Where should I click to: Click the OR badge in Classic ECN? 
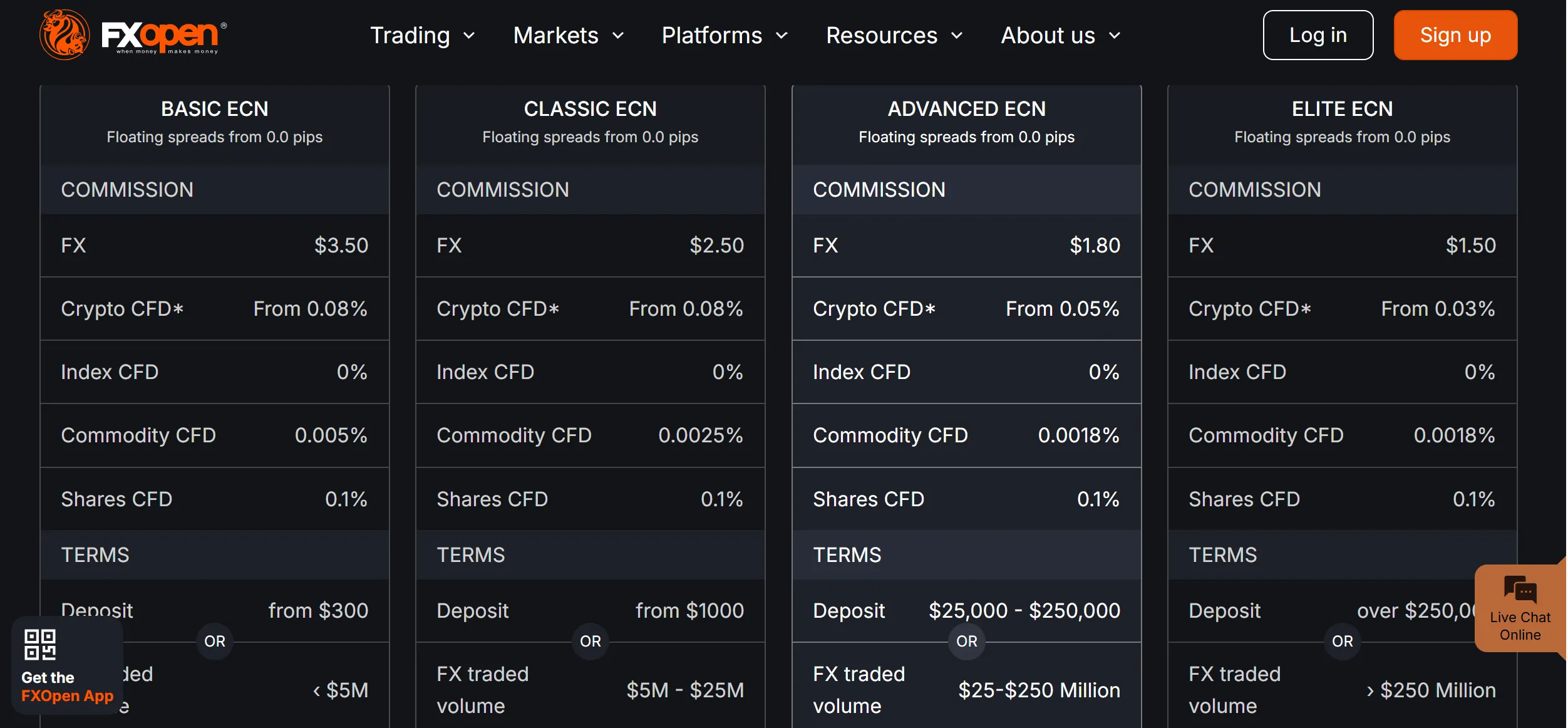coord(591,642)
